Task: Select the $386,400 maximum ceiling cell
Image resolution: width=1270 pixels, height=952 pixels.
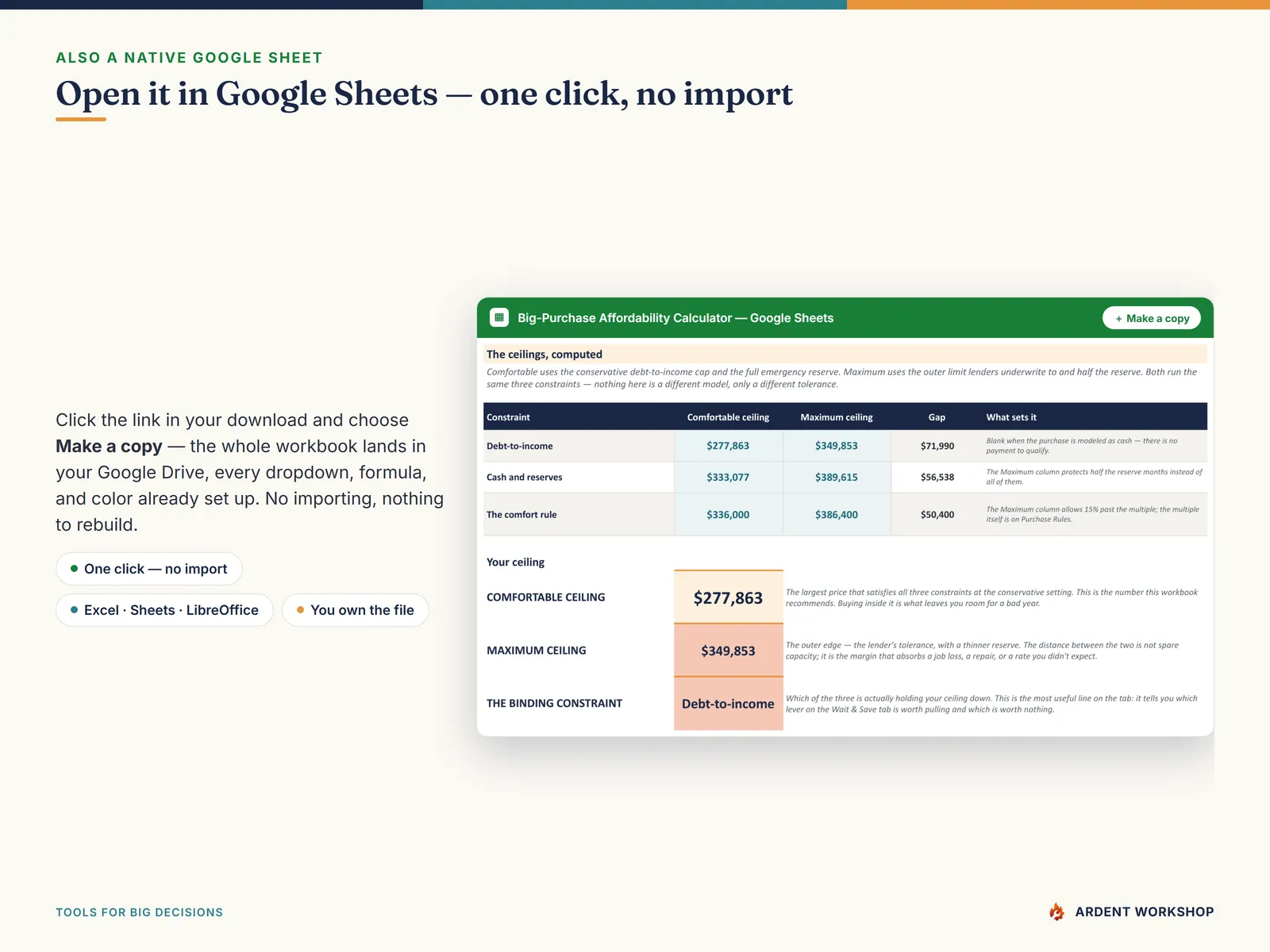Action: pos(837,514)
